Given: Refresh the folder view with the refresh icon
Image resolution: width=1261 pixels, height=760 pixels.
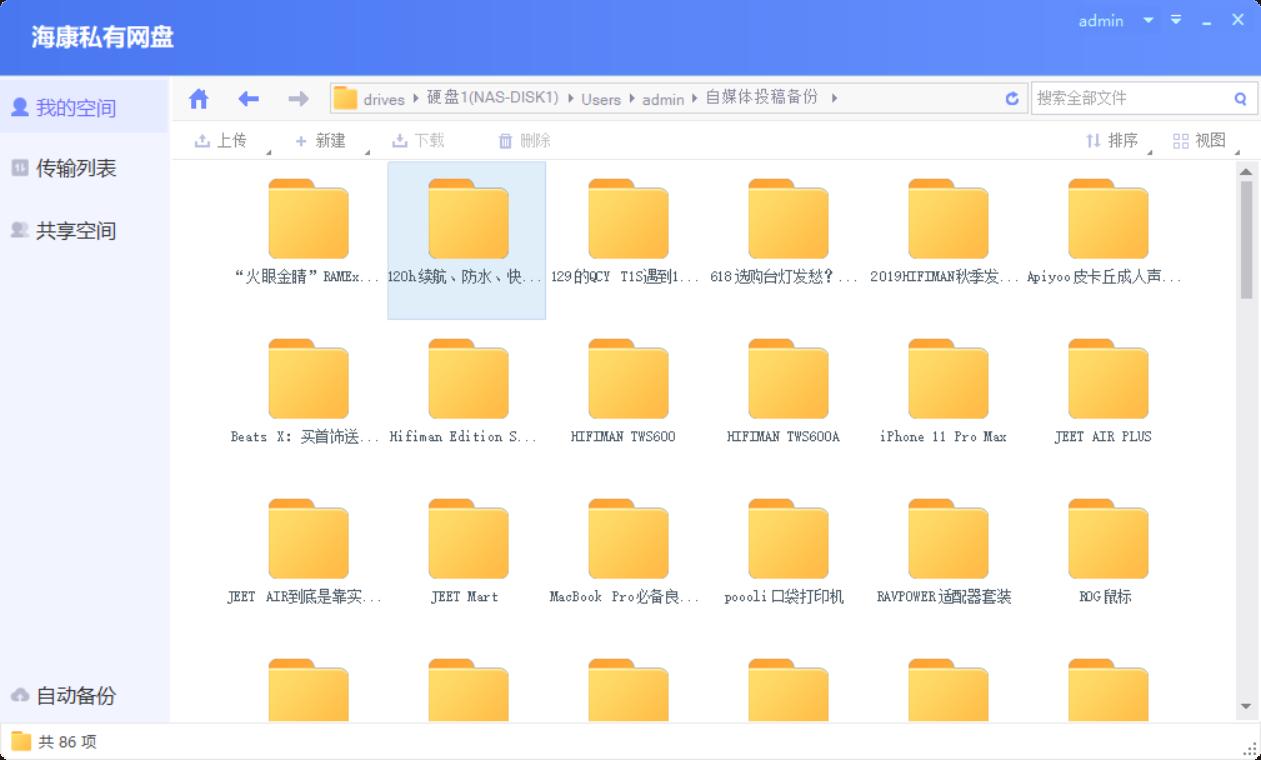Looking at the screenshot, I should [x=1012, y=98].
